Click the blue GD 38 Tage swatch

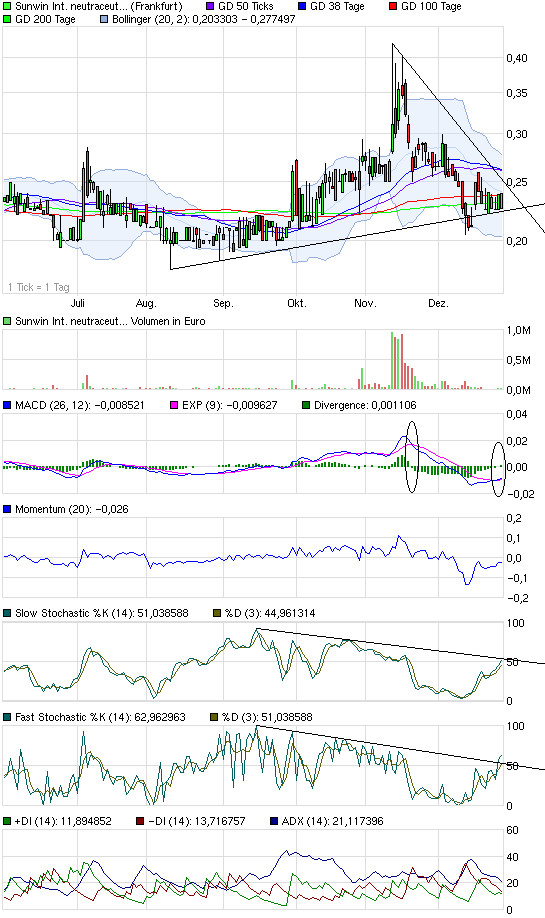(302, 6)
